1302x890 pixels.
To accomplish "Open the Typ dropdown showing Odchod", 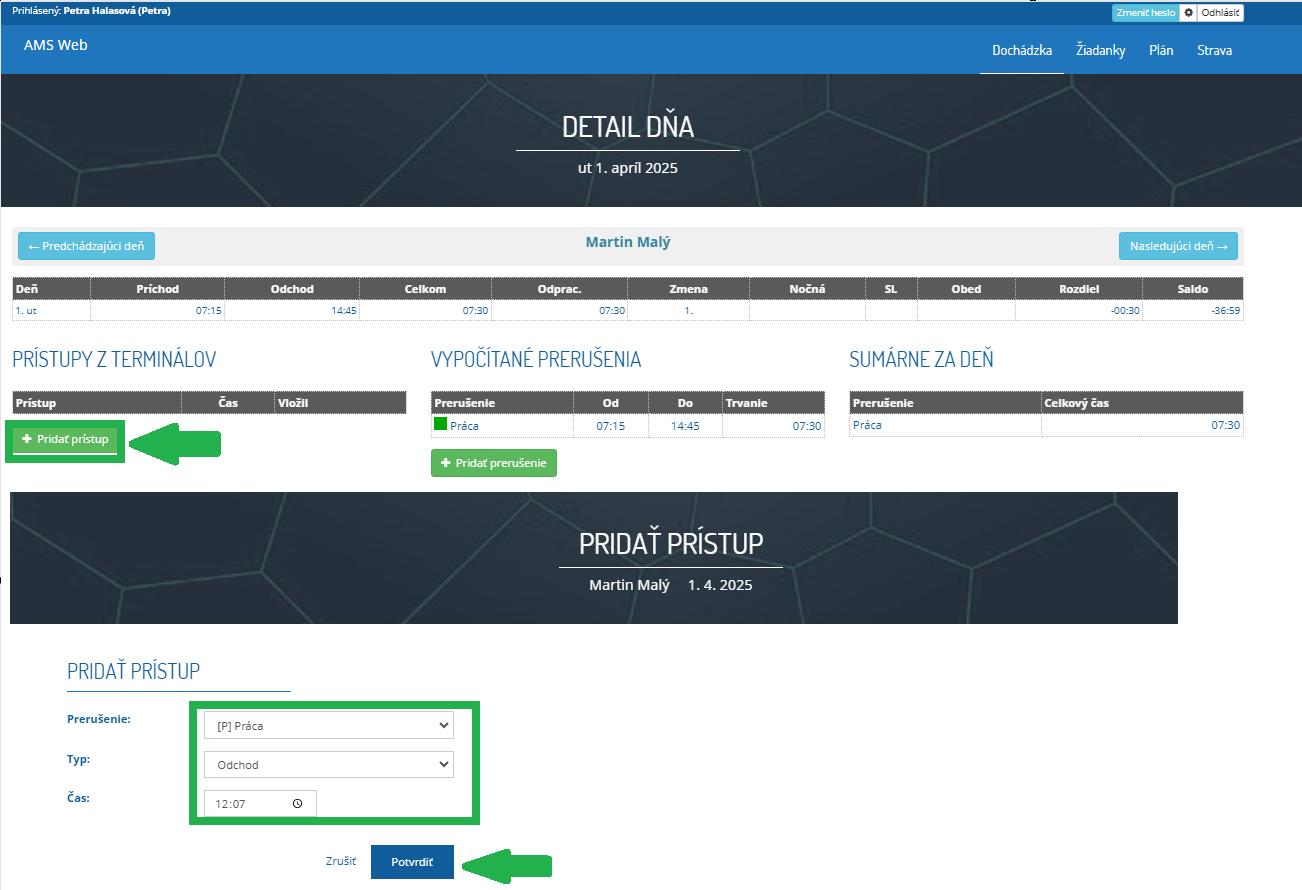I will pyautogui.click(x=328, y=764).
